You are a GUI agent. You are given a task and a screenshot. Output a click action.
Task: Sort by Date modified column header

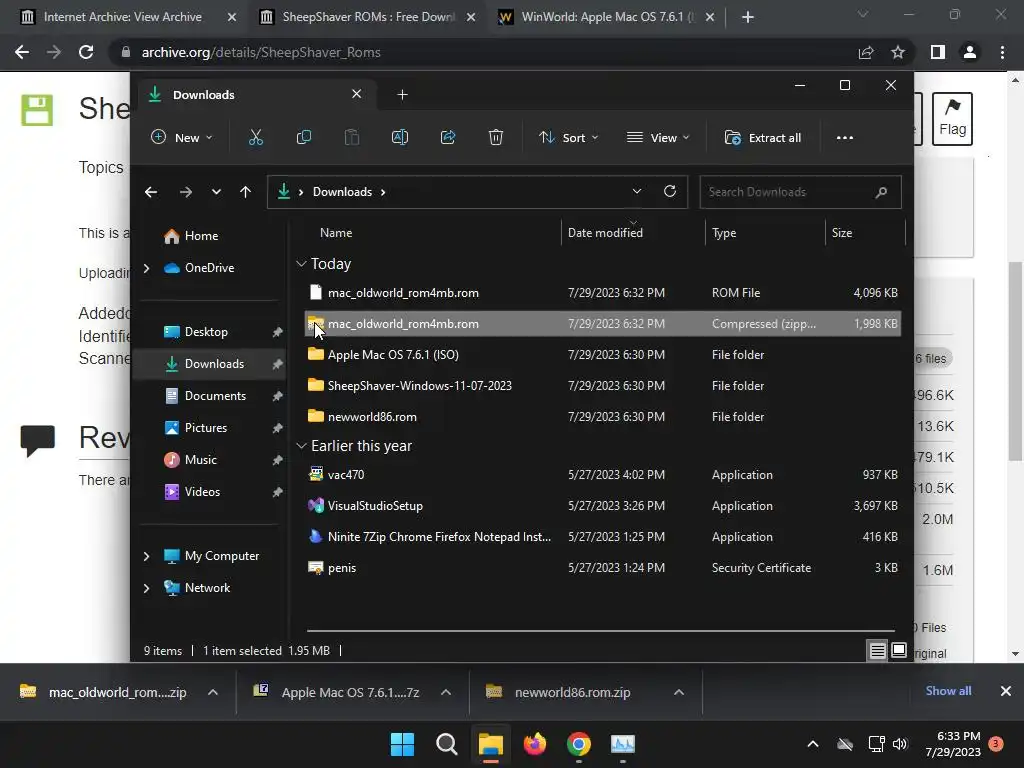605,232
